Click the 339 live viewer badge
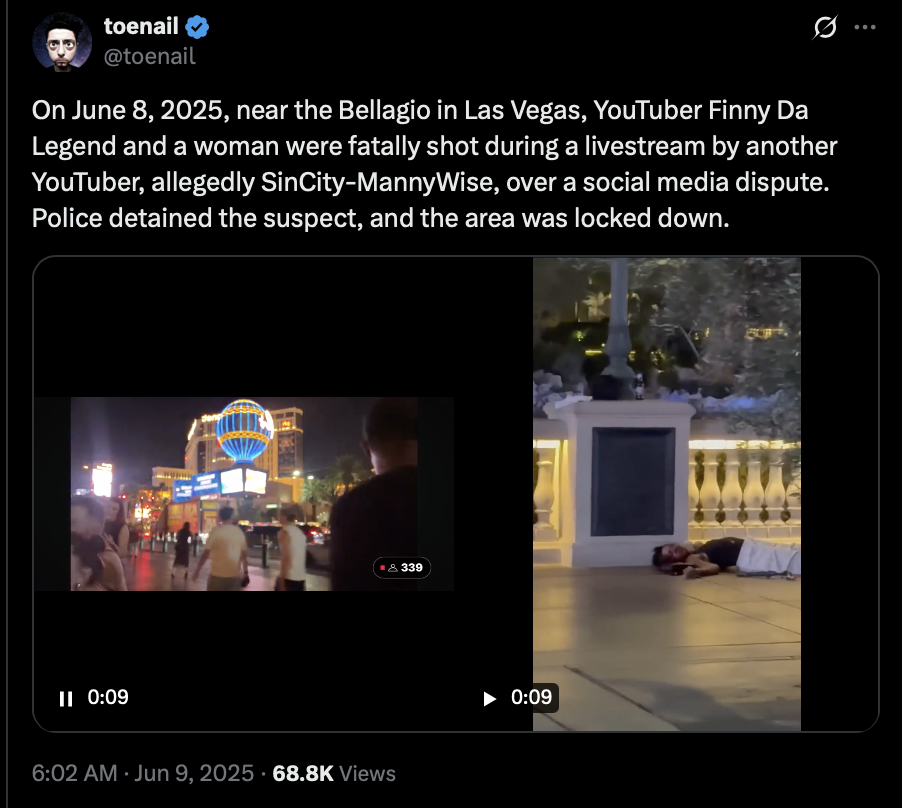 [402, 568]
